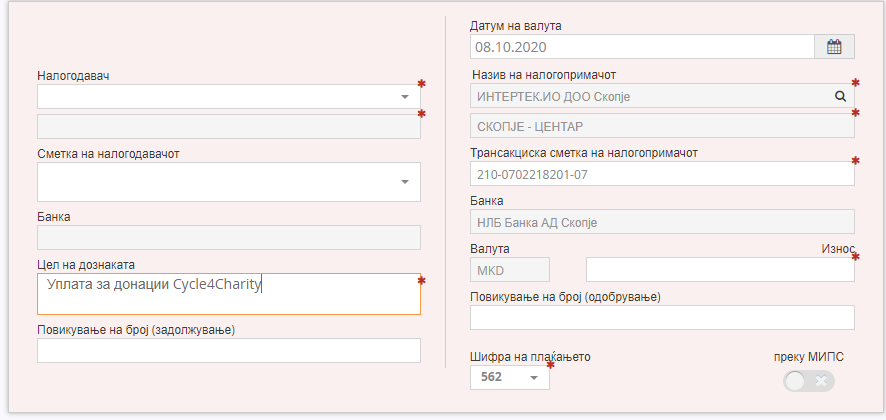Click the Назив на налогопримачот label
This screenshot has width=886, height=420.
[x=544, y=75]
